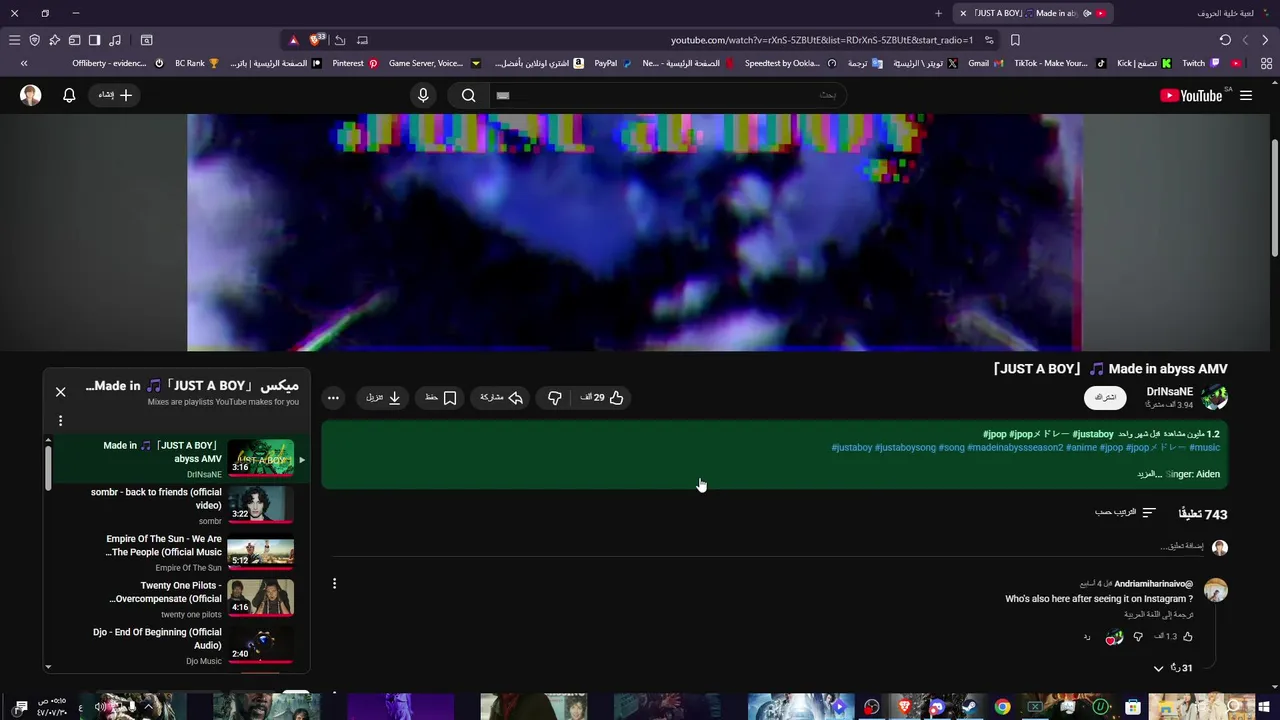Open playlist panel three-dot options

(60, 421)
